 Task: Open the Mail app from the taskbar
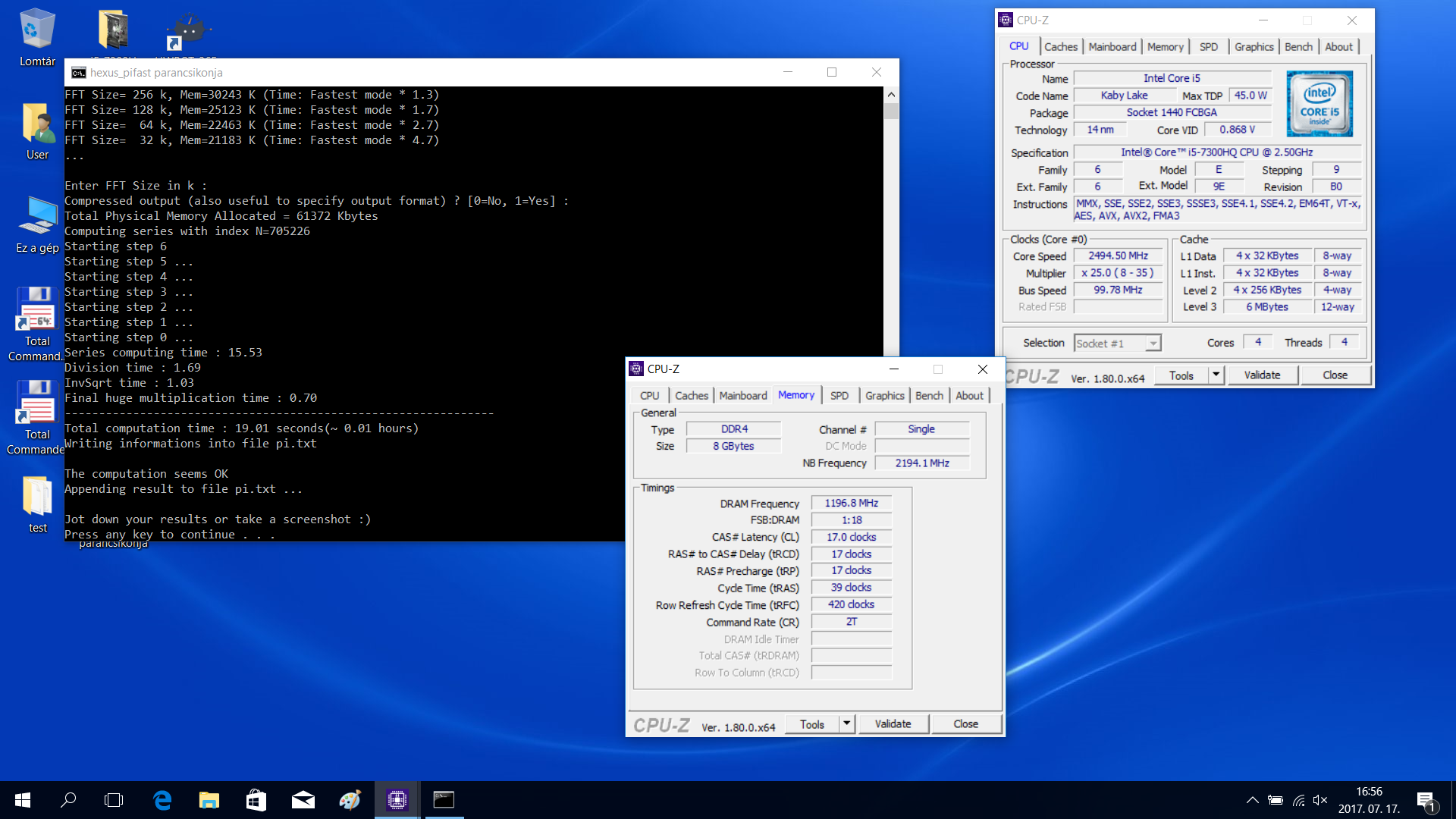pyautogui.click(x=303, y=800)
